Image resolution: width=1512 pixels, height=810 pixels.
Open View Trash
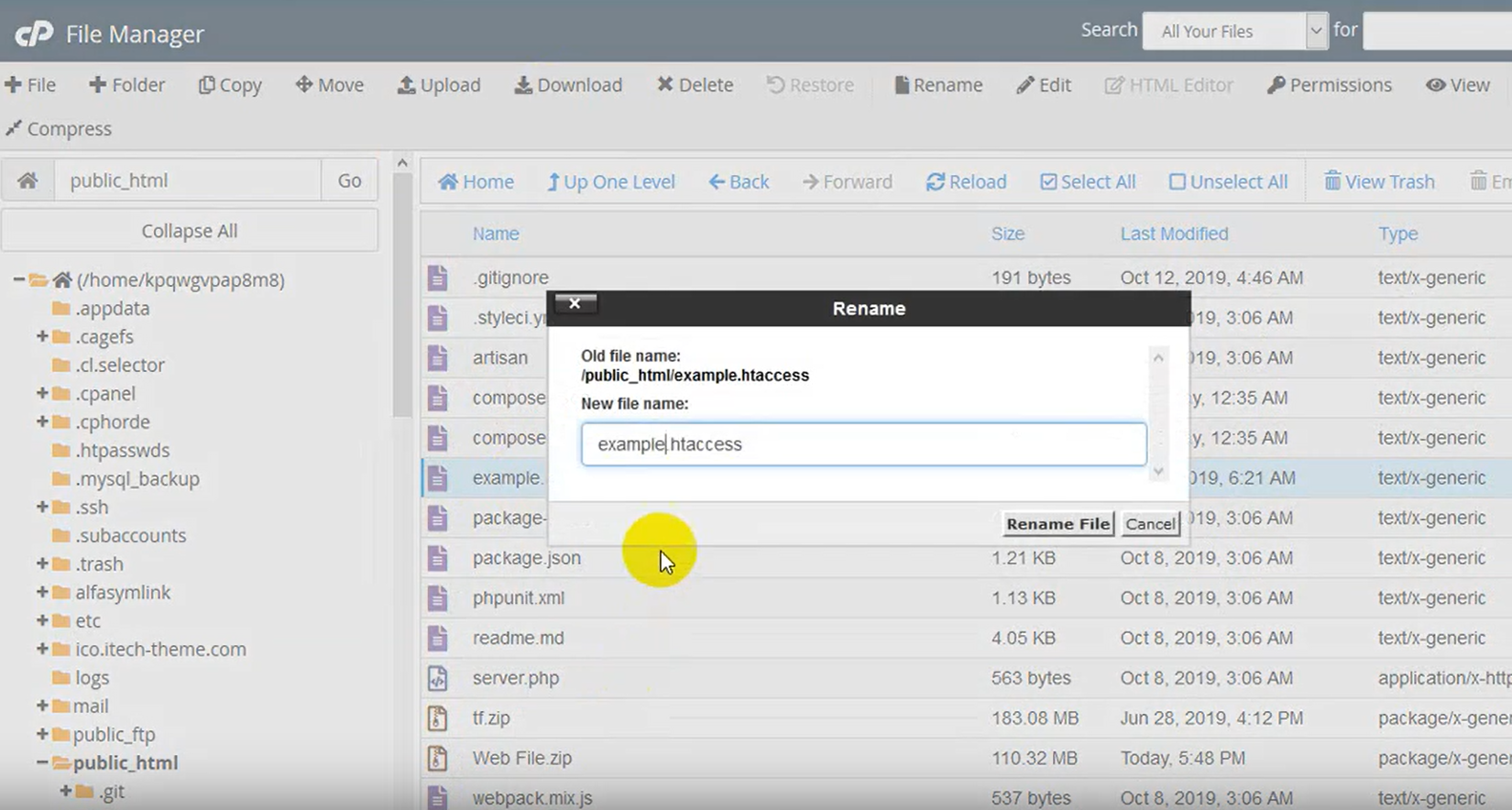coord(1379,181)
